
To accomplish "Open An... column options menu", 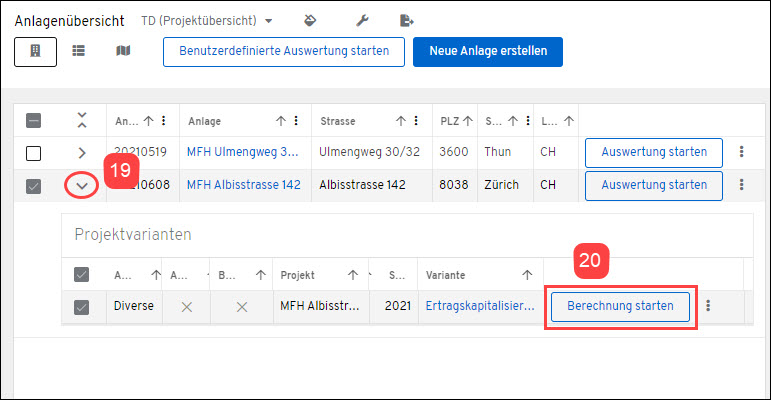I will (164, 121).
